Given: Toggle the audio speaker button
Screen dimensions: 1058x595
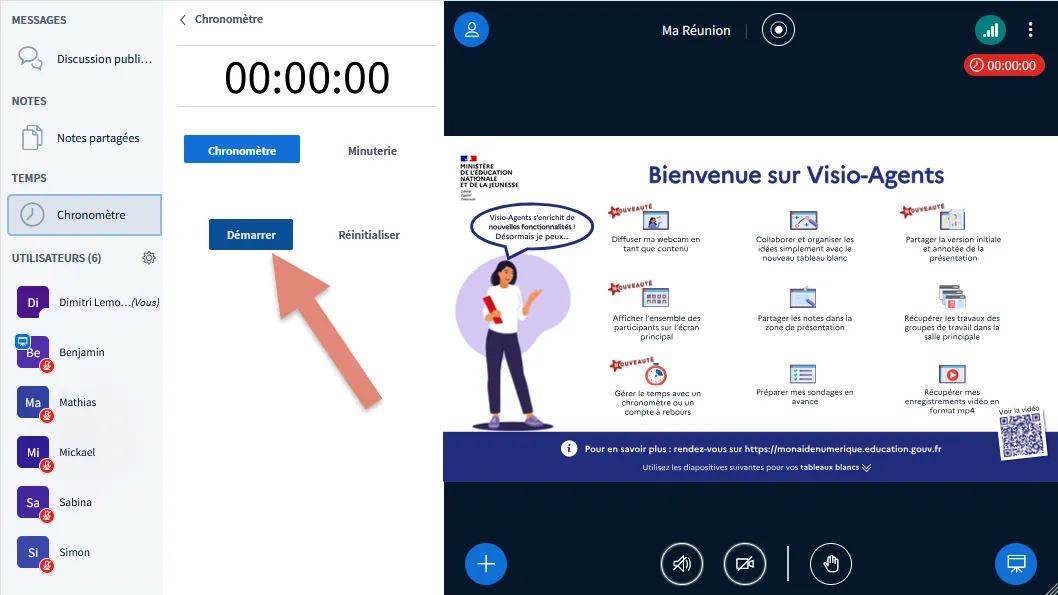Looking at the screenshot, I should pyautogui.click(x=681, y=563).
